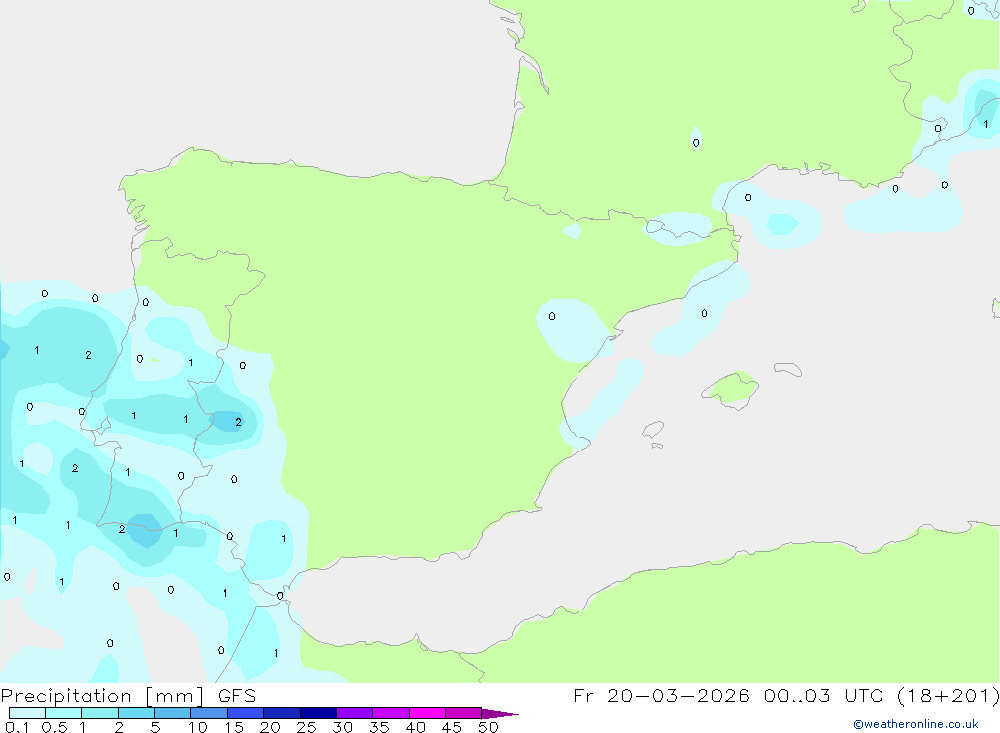Select the 25–30 mm navy legend box

pos(318,713)
